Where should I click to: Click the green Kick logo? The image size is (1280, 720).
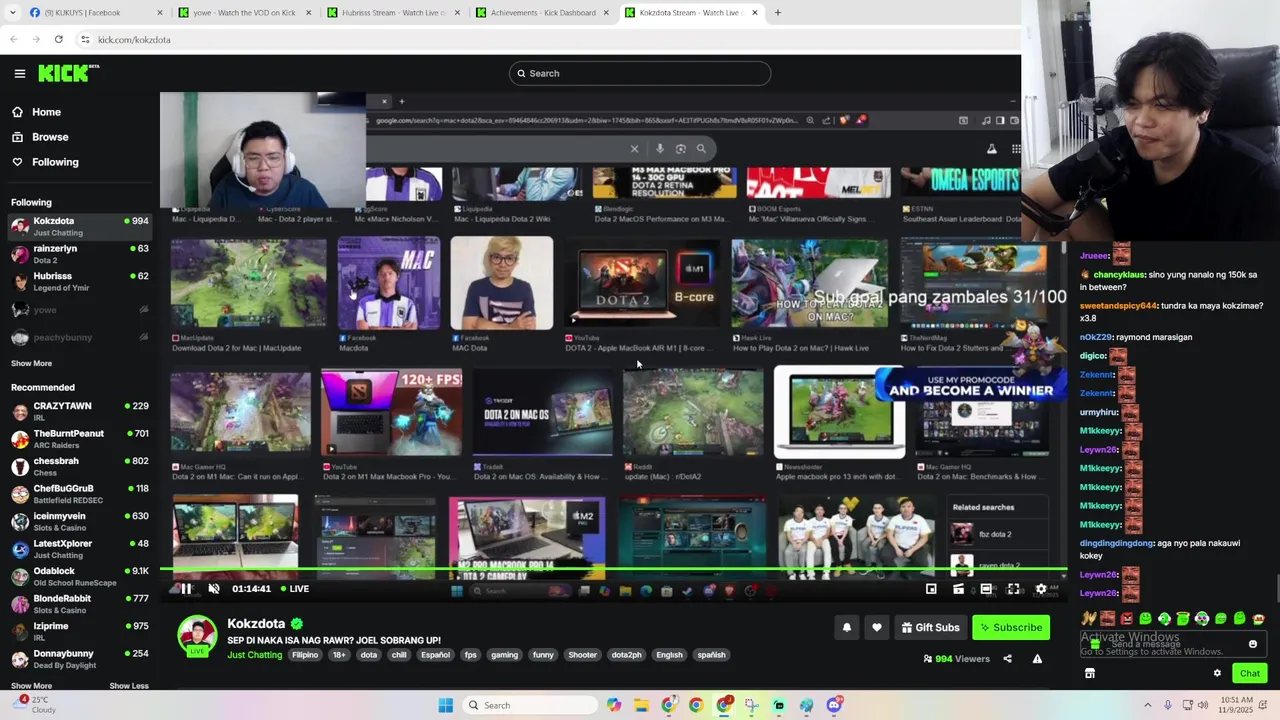[68, 73]
